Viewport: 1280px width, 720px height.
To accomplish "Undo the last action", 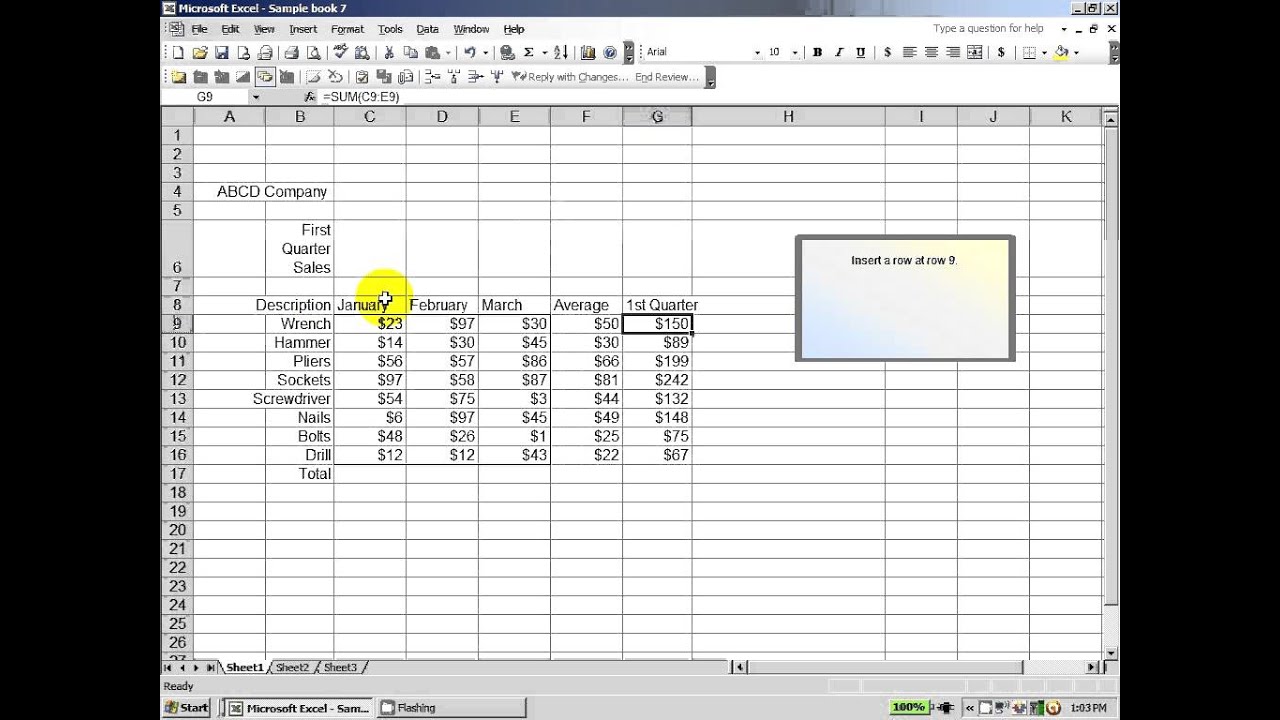I will pos(469,53).
